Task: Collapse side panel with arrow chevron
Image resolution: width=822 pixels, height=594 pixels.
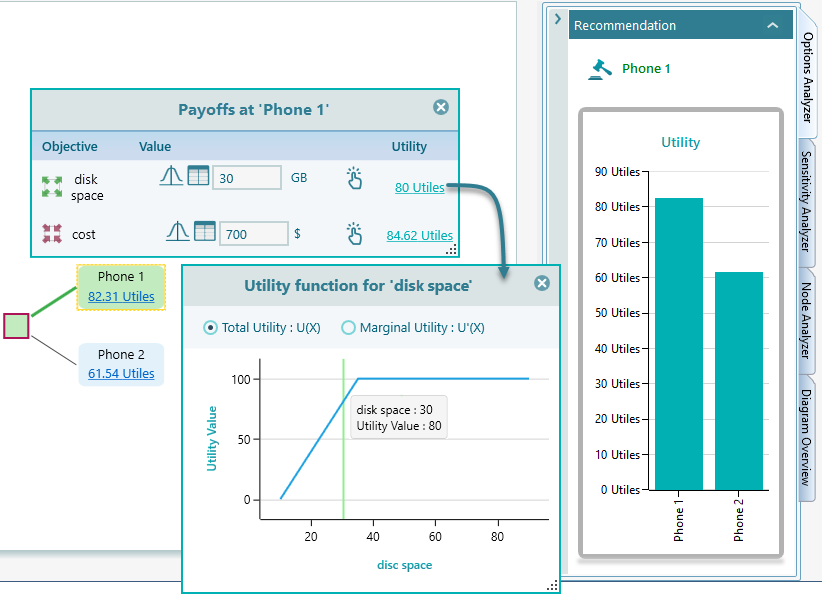Action: (557, 20)
